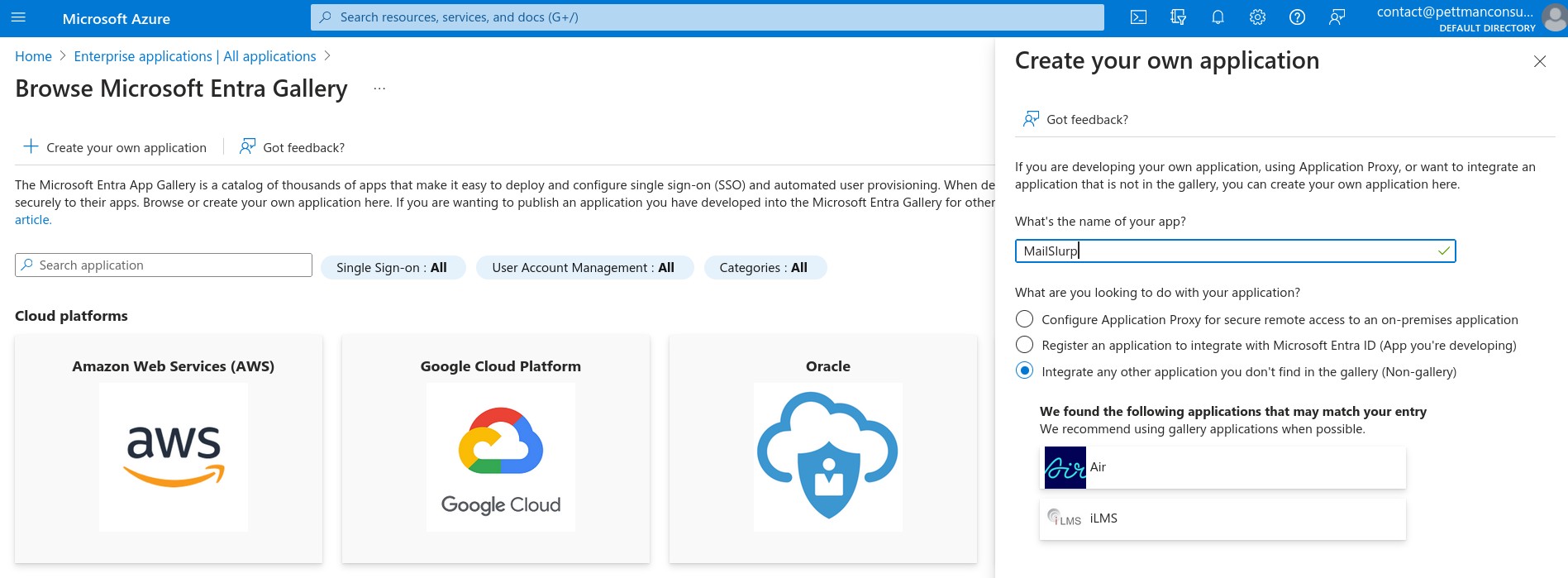Open the User Account Management filter
The image size is (1568, 578).
click(584, 268)
